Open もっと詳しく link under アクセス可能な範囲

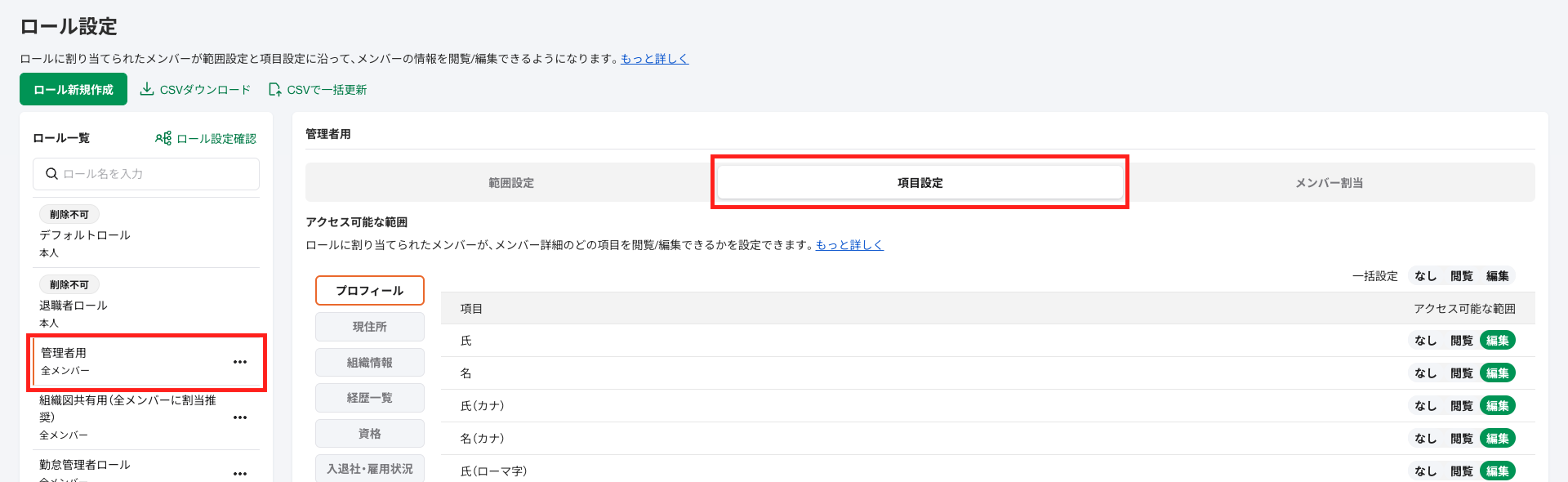tap(849, 245)
